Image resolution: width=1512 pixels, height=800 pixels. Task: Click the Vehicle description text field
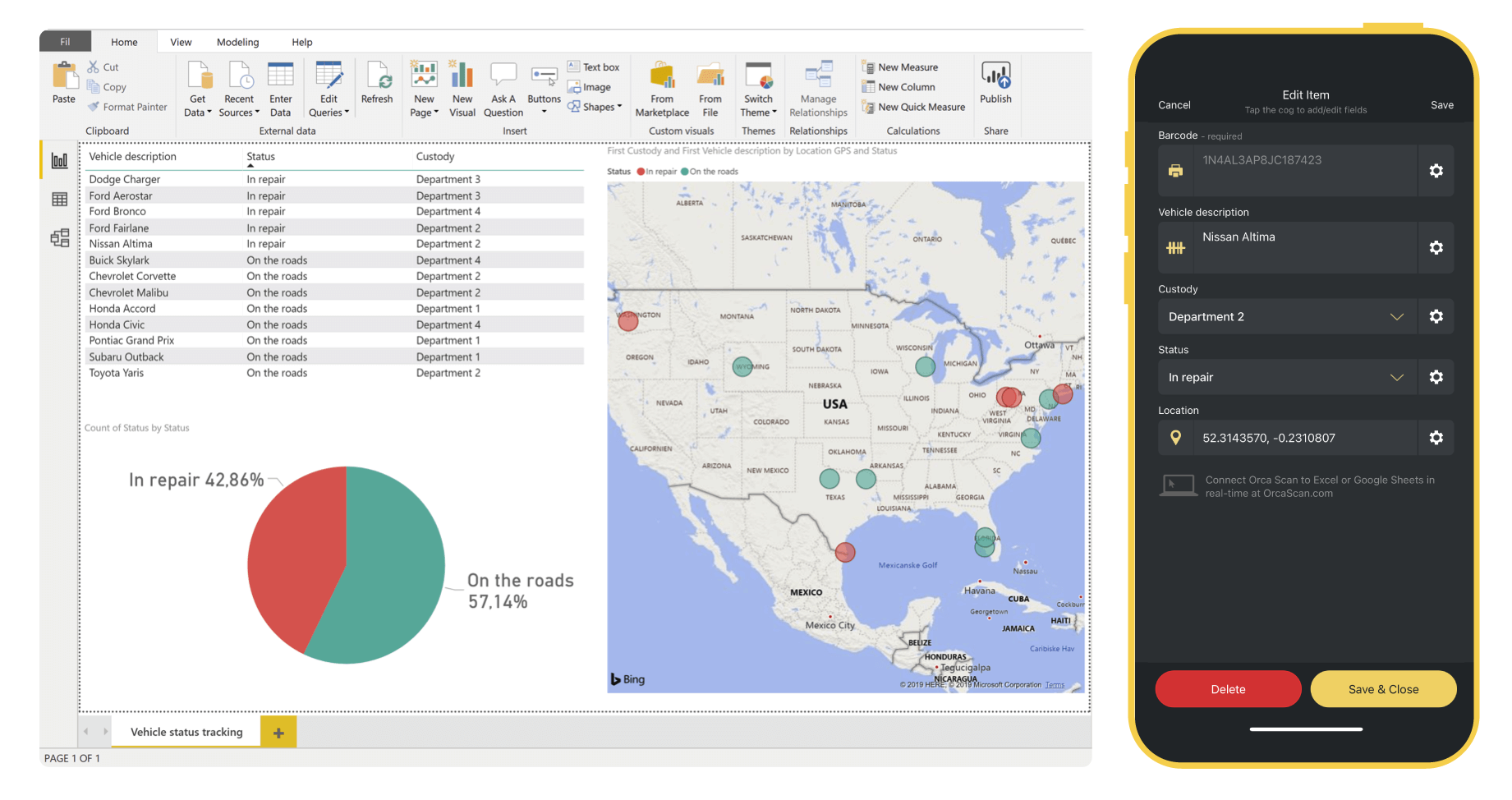coord(1304,247)
